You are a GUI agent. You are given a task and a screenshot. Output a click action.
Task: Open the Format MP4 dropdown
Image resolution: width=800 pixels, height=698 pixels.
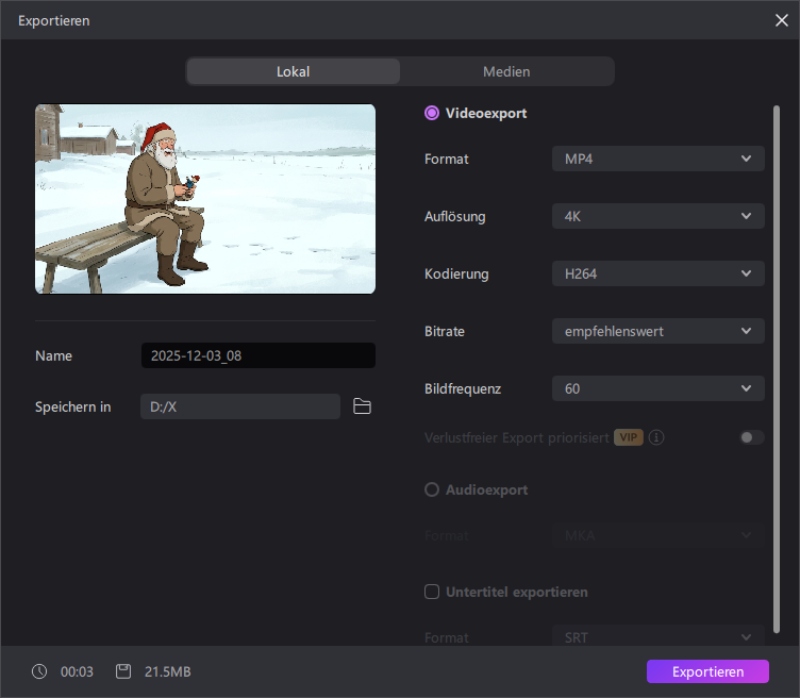coord(657,158)
